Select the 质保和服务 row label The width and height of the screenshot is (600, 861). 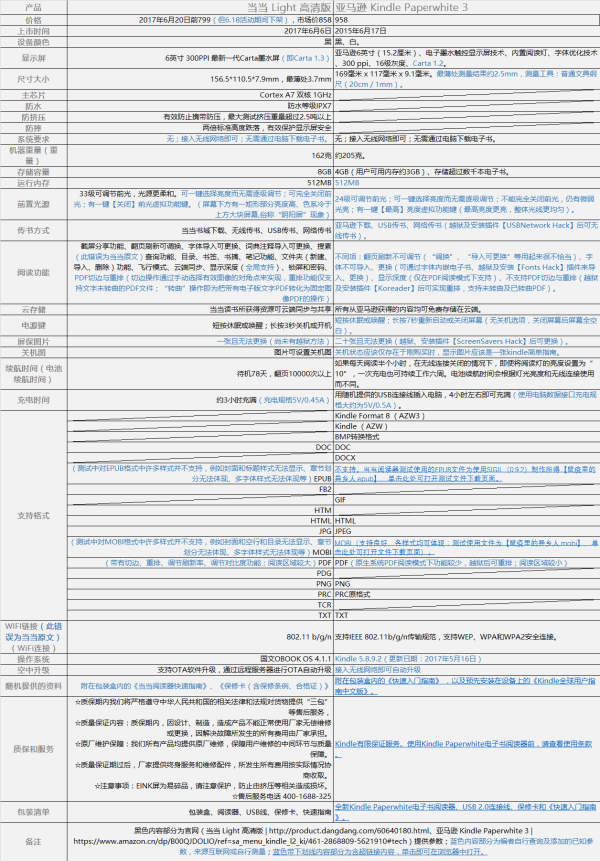pyautogui.click(x=33, y=749)
